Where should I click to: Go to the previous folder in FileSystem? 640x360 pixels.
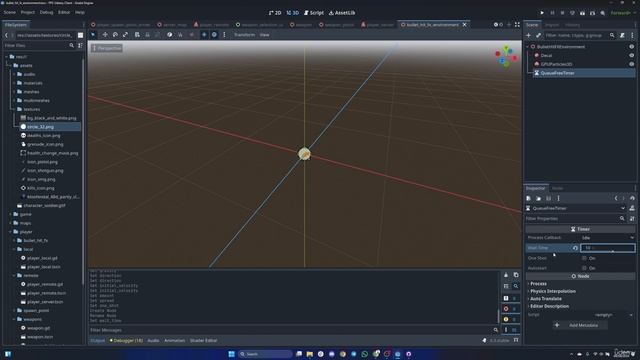click(x=6, y=36)
